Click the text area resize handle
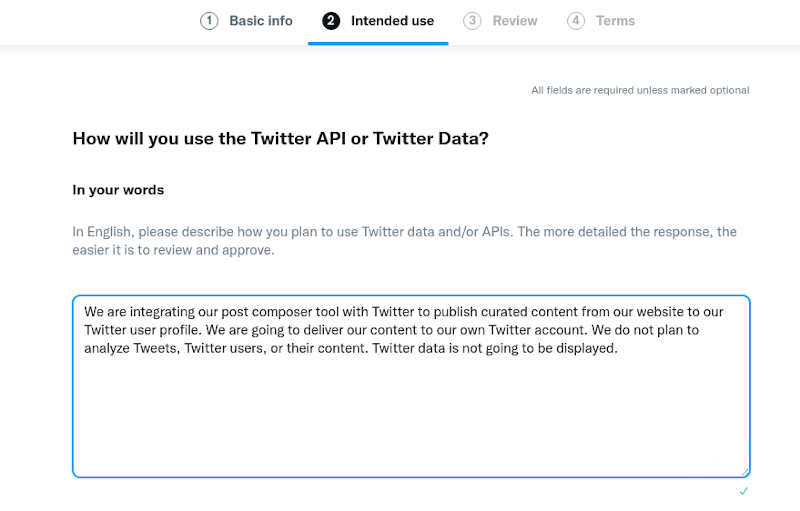This screenshot has width=800, height=511. tap(745, 472)
